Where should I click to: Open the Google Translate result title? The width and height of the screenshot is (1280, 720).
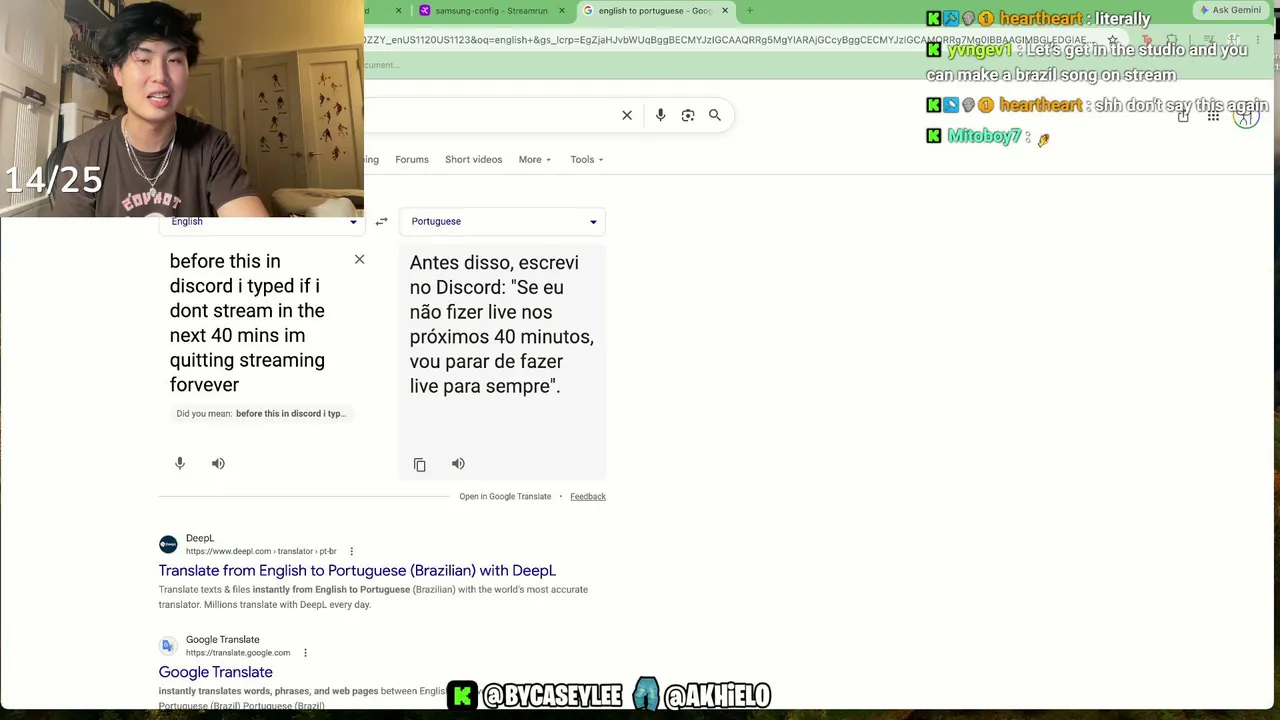pyautogui.click(x=215, y=672)
